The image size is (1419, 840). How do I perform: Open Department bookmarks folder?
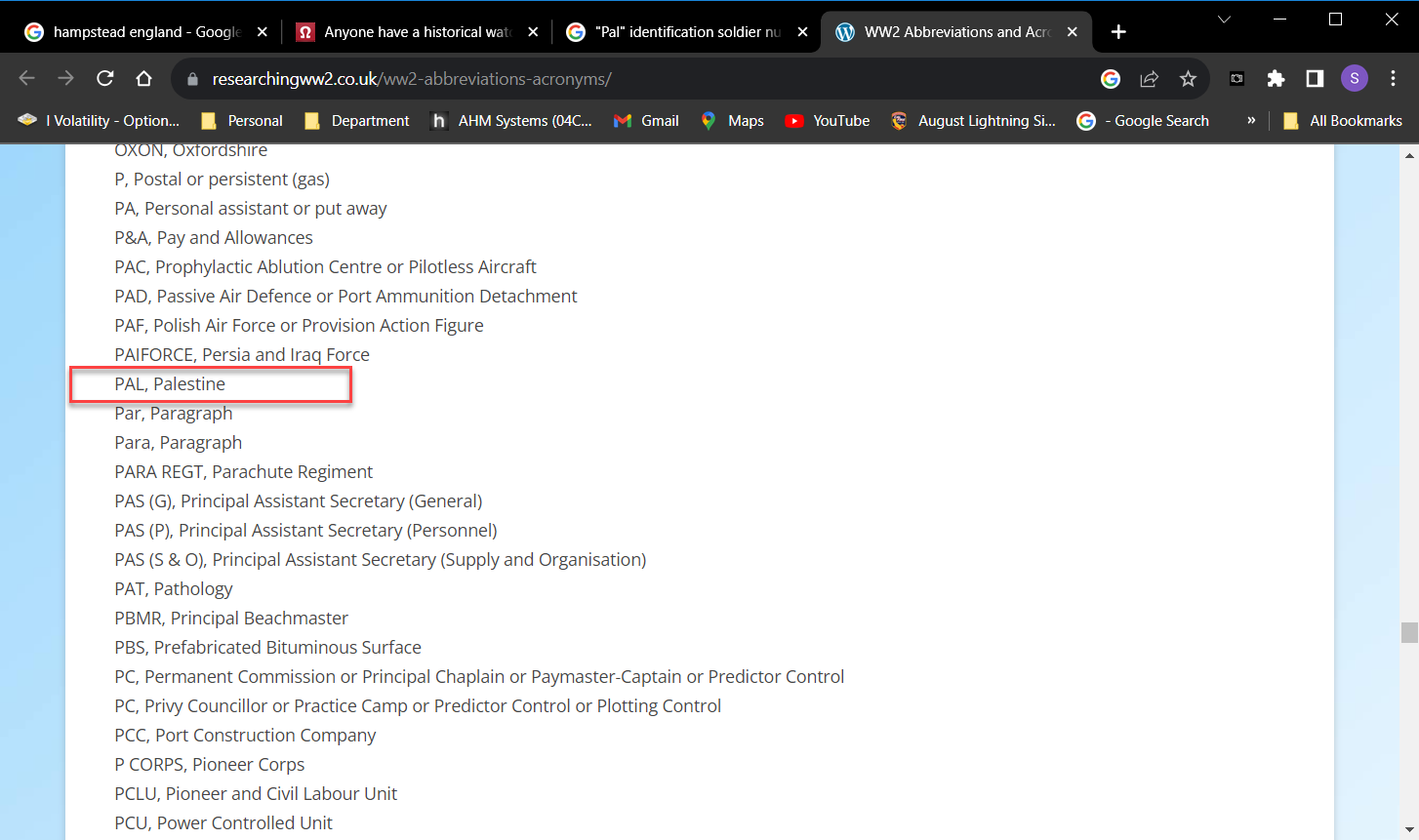[x=357, y=121]
